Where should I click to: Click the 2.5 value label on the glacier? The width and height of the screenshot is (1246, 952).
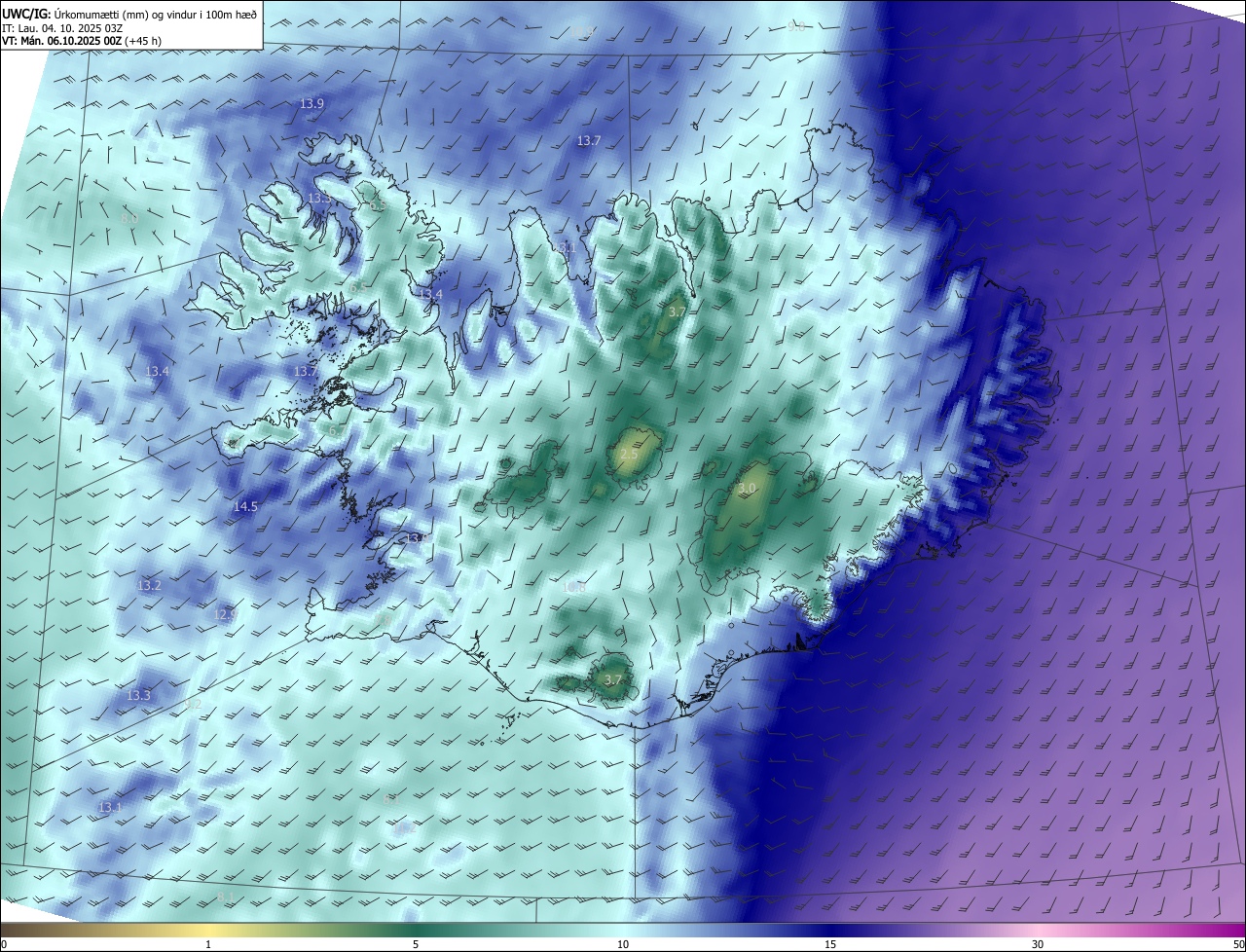tap(629, 455)
